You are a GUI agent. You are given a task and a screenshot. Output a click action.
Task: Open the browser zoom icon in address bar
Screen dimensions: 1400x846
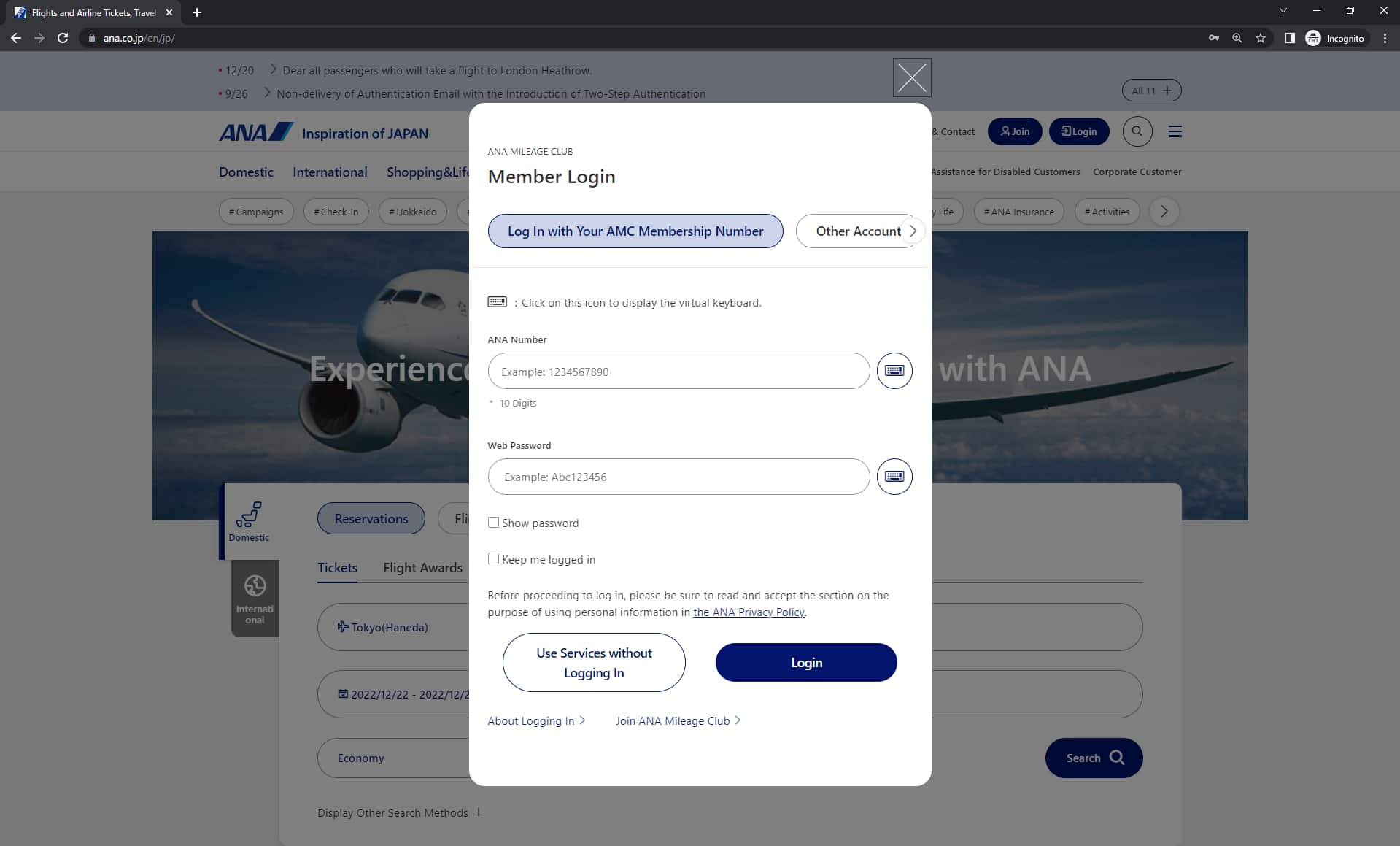[x=1237, y=38]
